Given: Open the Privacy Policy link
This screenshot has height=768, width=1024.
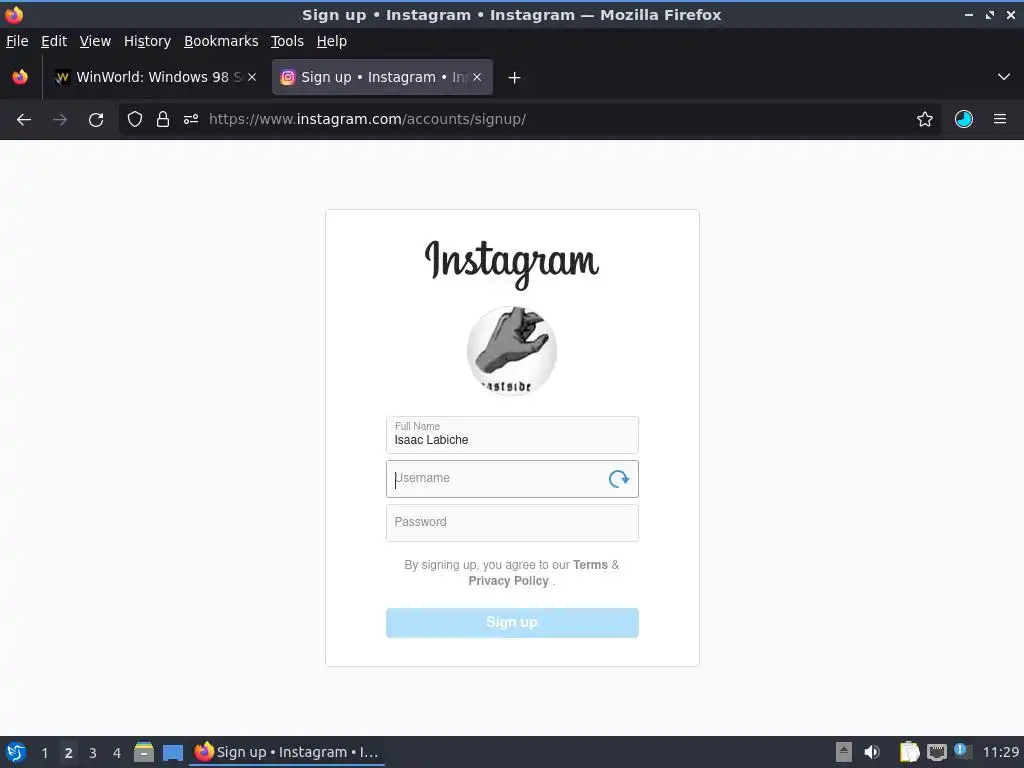Looking at the screenshot, I should (508, 581).
